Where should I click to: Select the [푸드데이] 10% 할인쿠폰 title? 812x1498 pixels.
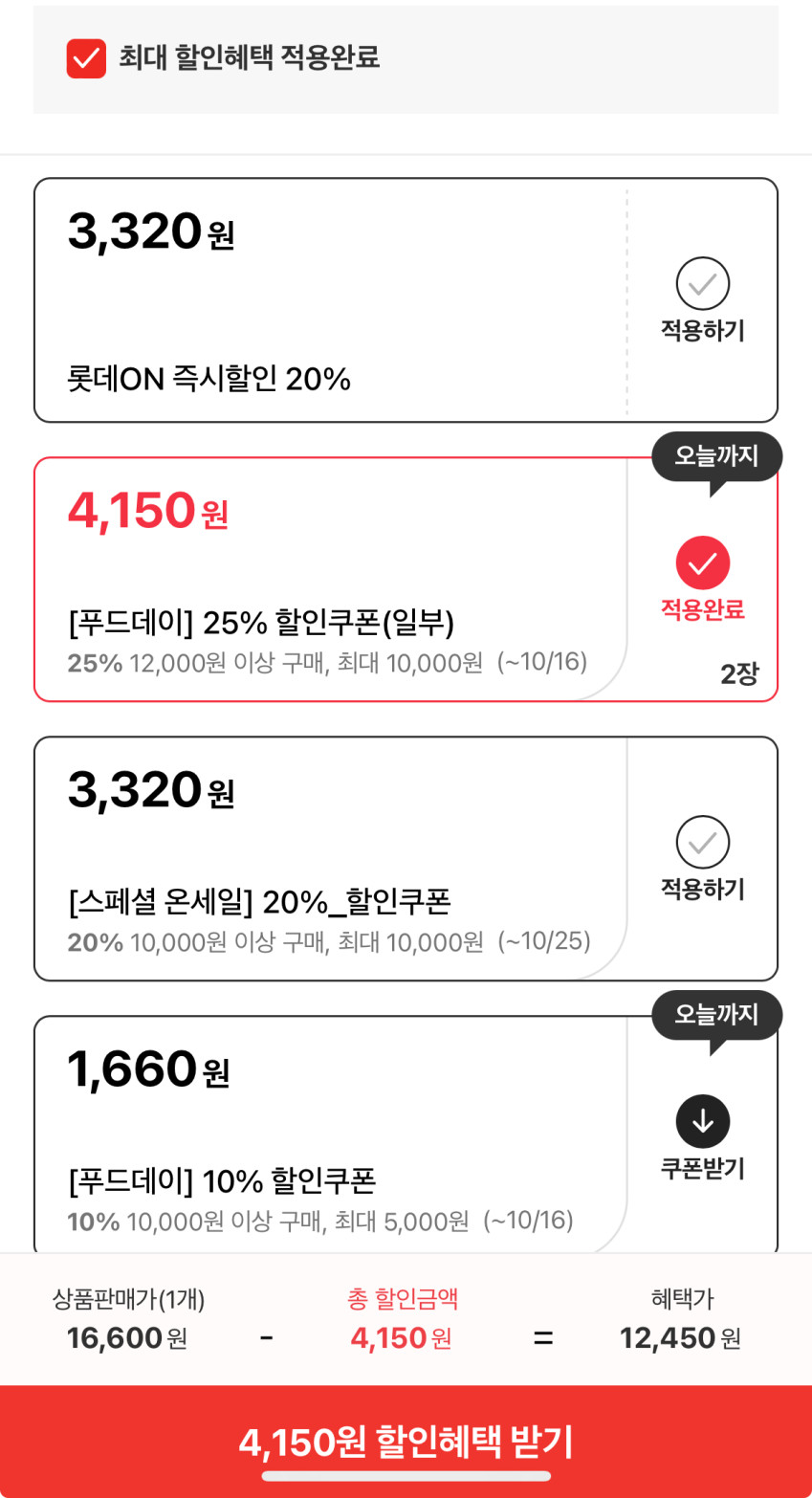[222, 1181]
